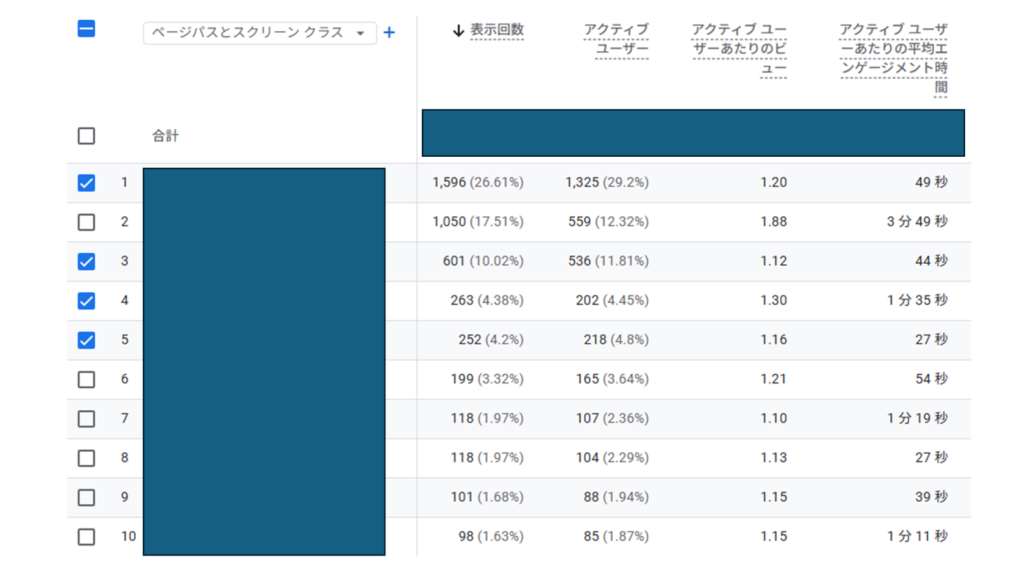1024x576 pixels.
Task: Tick the checkbox on row 7
Action: tap(86, 418)
